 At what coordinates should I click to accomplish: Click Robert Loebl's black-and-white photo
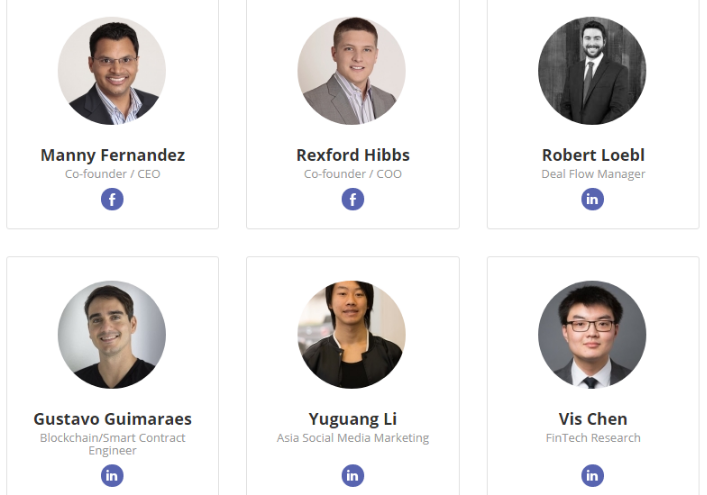[x=592, y=71]
